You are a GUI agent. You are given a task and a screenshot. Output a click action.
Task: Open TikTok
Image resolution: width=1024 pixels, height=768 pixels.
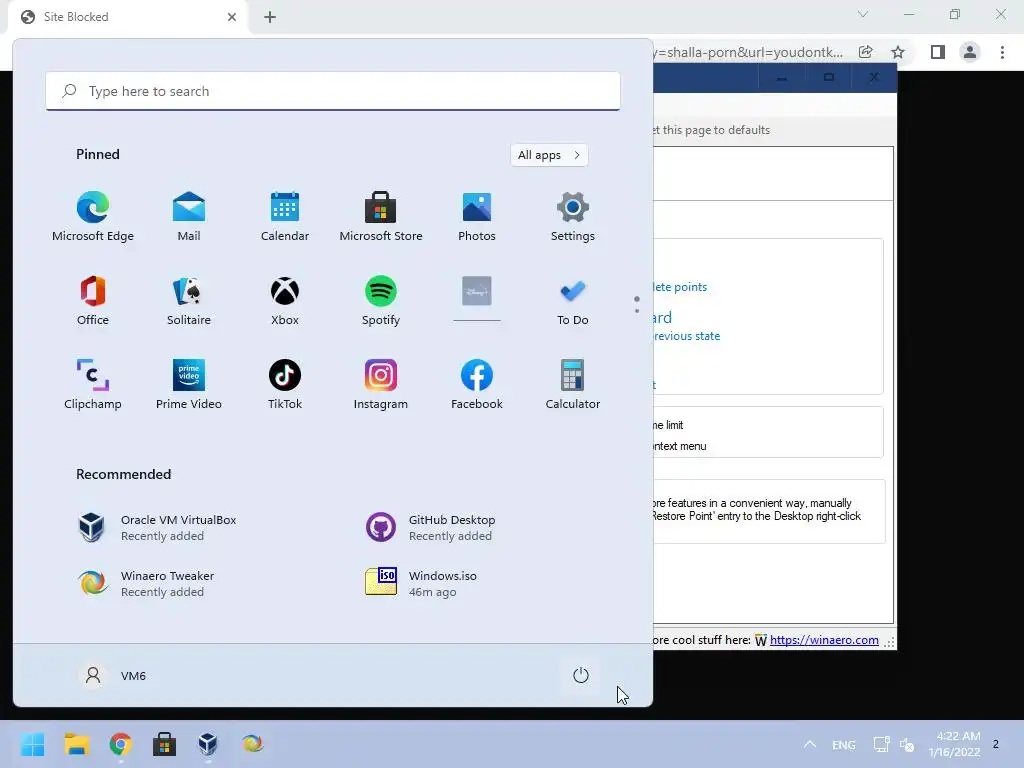(285, 384)
